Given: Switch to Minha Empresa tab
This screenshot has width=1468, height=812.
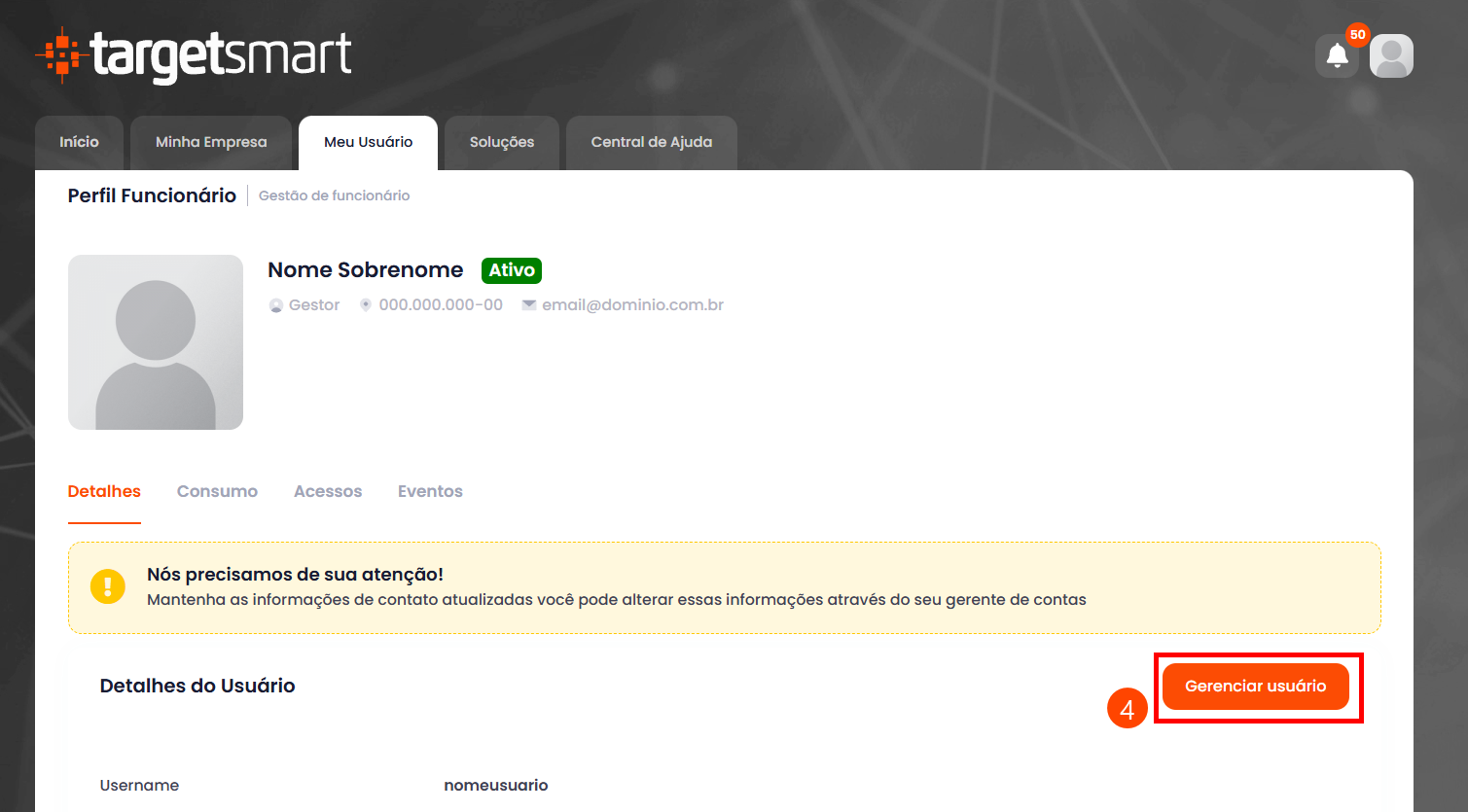Looking at the screenshot, I should pyautogui.click(x=211, y=142).
